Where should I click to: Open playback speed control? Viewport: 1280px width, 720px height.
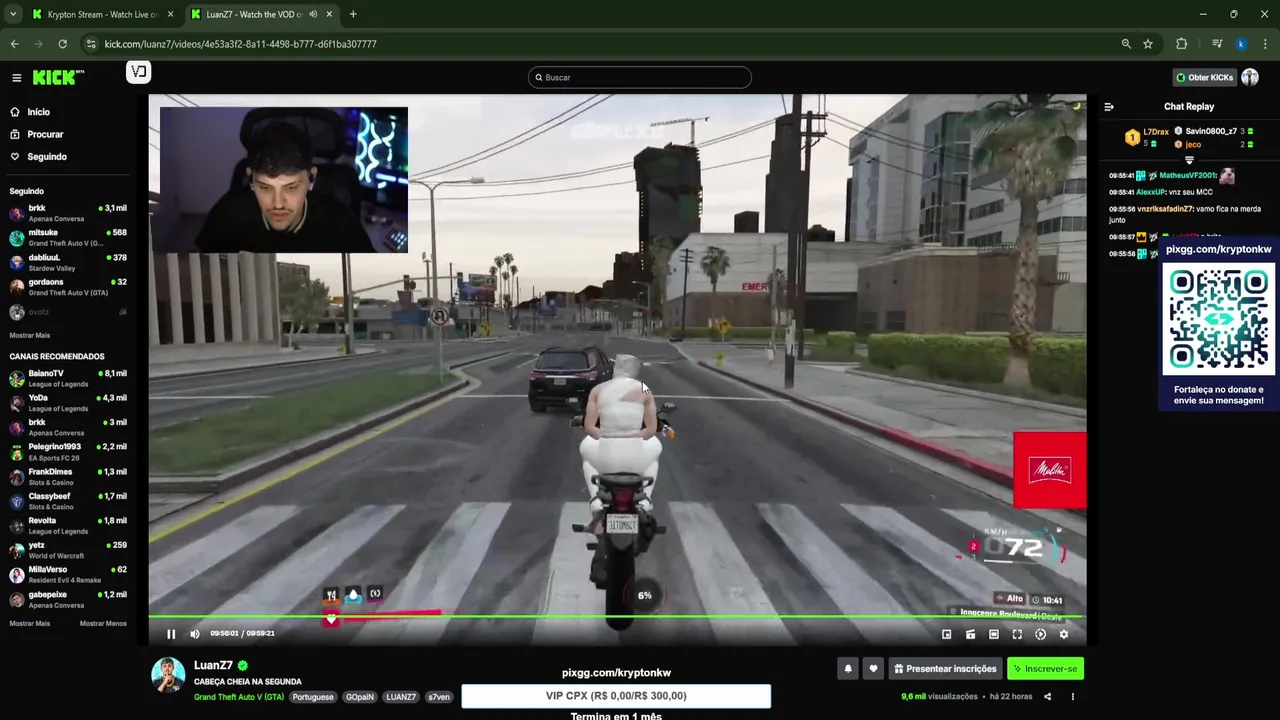click(1041, 634)
